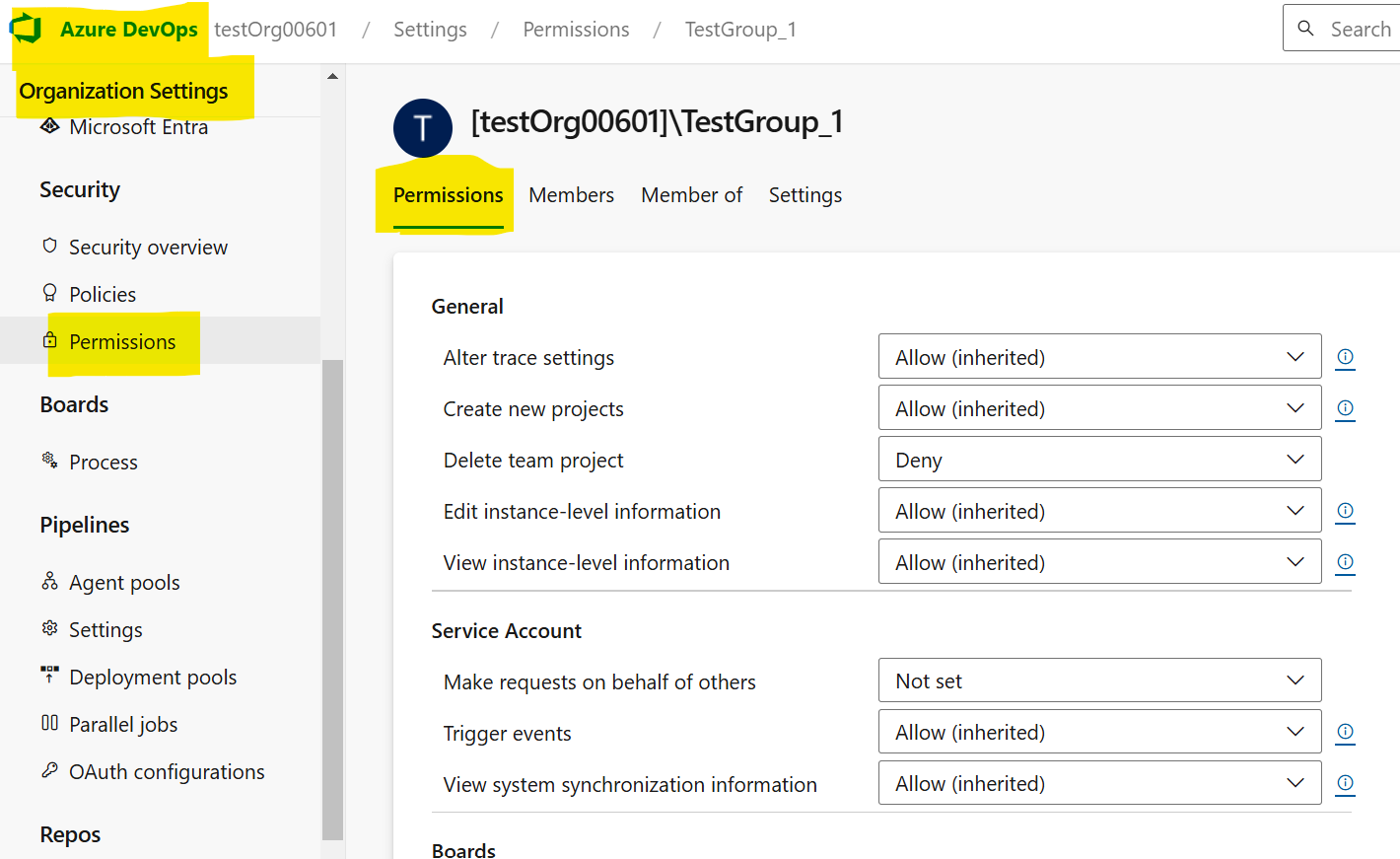Viewport: 1400px width, 859px height.
Task: Click the Azure DevOps home link
Action: 128,30
